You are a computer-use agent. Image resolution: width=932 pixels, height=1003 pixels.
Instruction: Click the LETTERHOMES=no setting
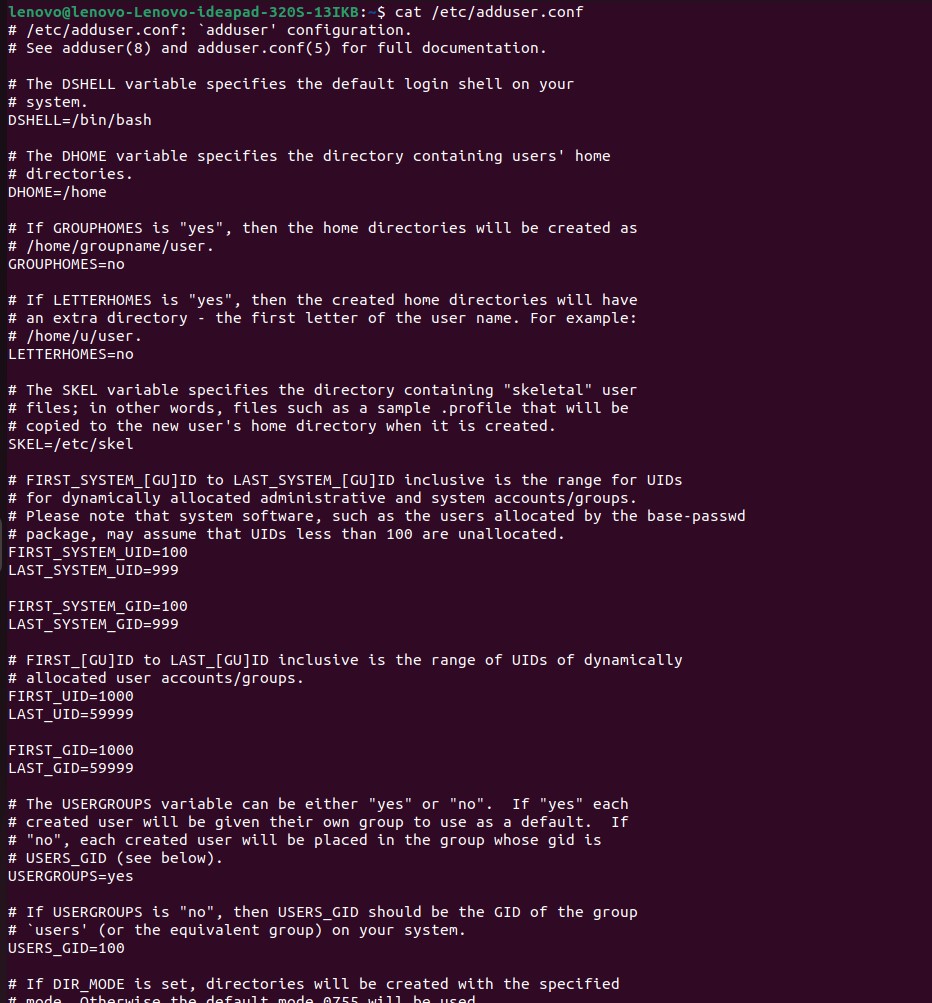(x=71, y=354)
